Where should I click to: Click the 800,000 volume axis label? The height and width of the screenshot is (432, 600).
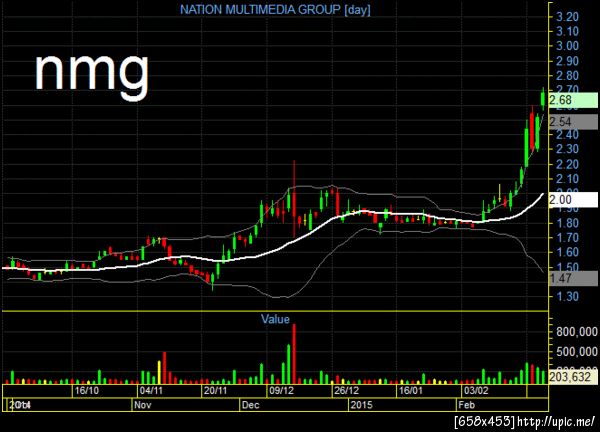577,332
